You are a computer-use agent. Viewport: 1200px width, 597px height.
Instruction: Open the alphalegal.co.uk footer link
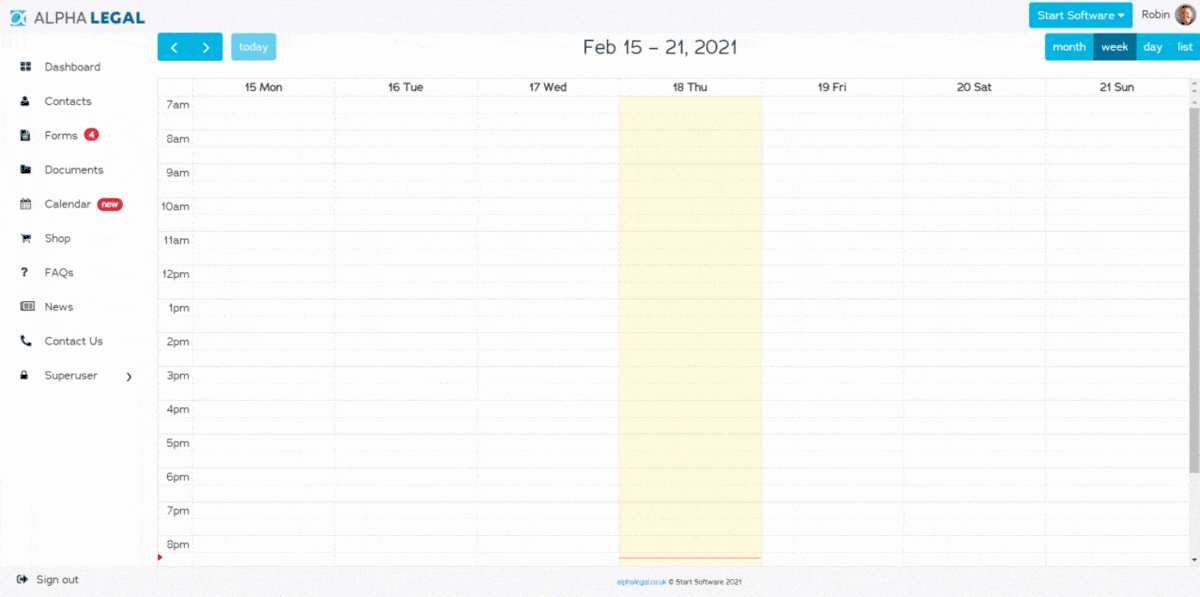pos(641,582)
